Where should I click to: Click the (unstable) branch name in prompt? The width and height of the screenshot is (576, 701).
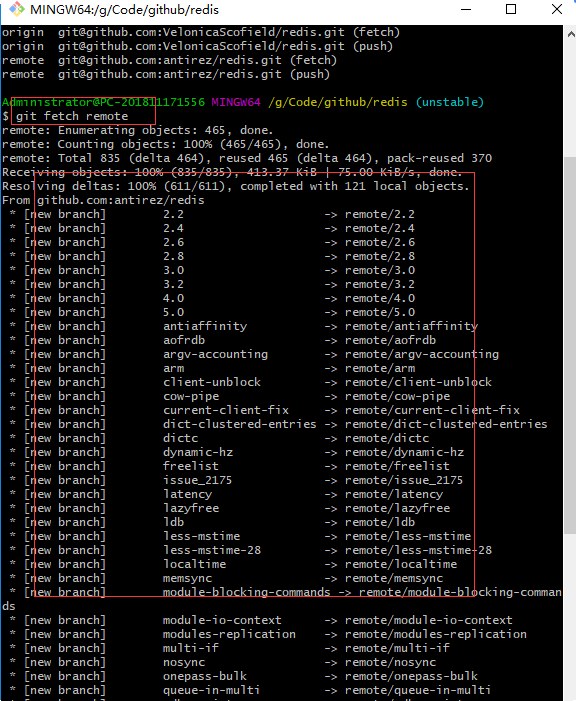click(x=449, y=102)
